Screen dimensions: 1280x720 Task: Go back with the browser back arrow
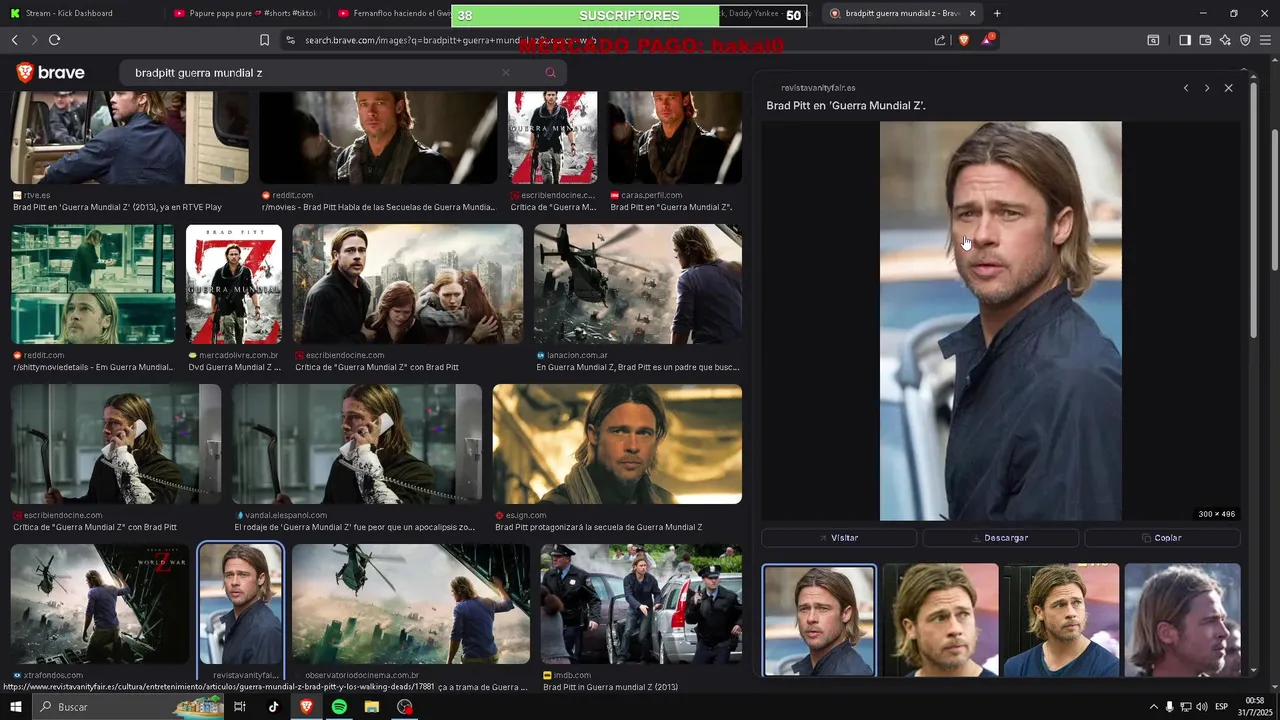(14, 40)
